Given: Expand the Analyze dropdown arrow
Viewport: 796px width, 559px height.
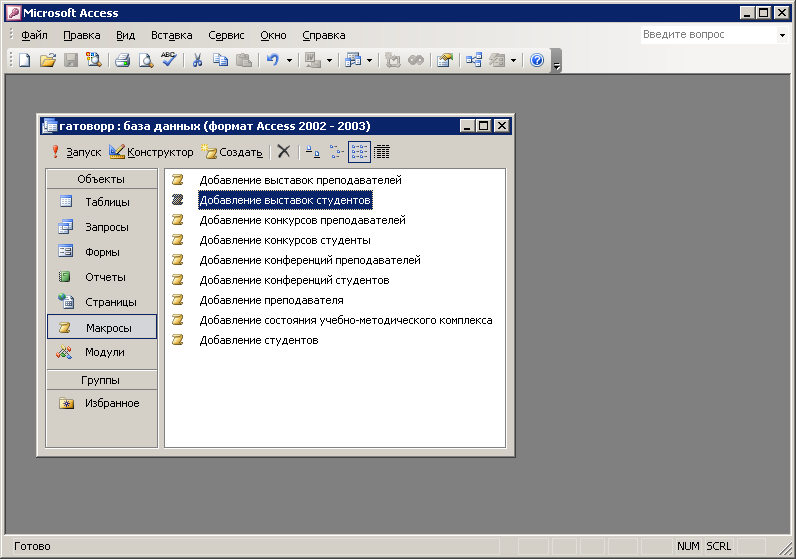Looking at the screenshot, I should pyautogui.click(x=369, y=60).
